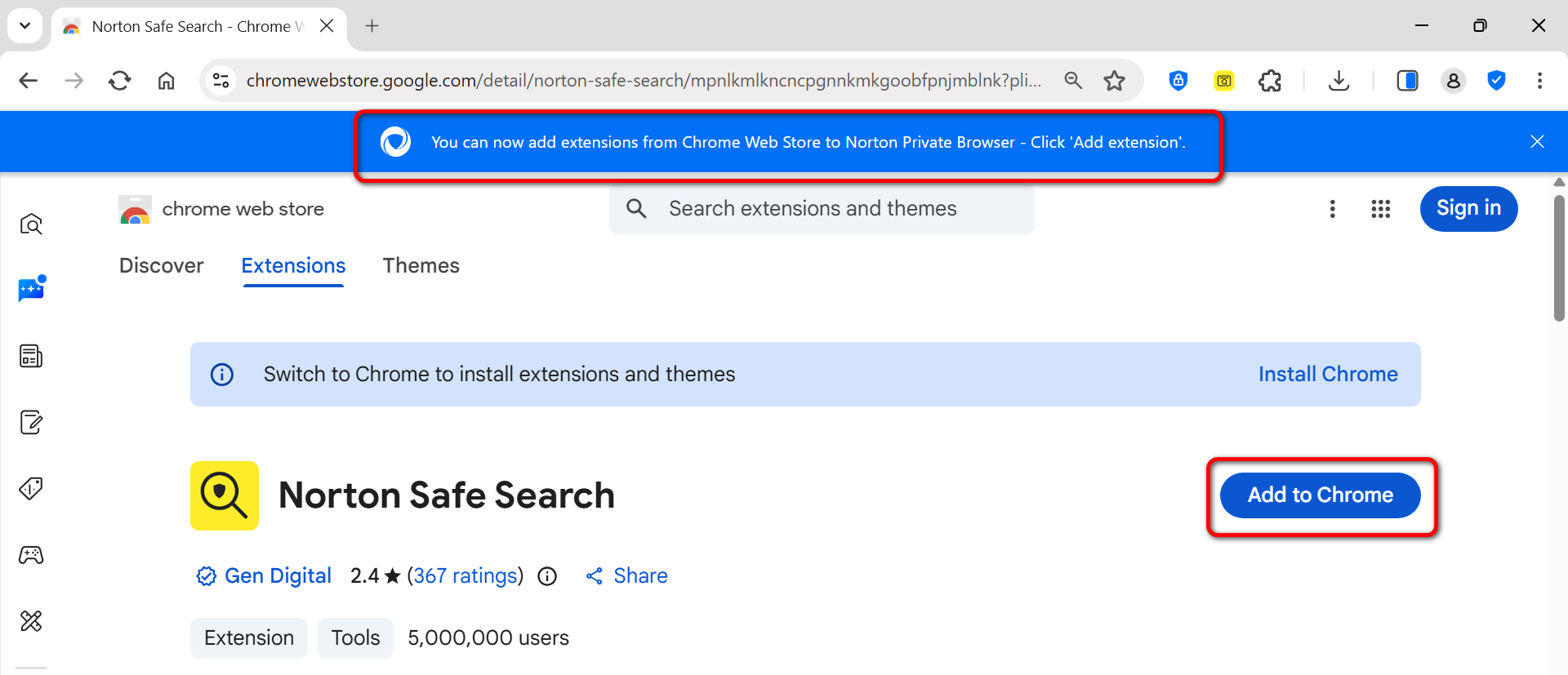
Task: Open the blue Norton password shield extension
Action: pyautogui.click(x=1178, y=81)
